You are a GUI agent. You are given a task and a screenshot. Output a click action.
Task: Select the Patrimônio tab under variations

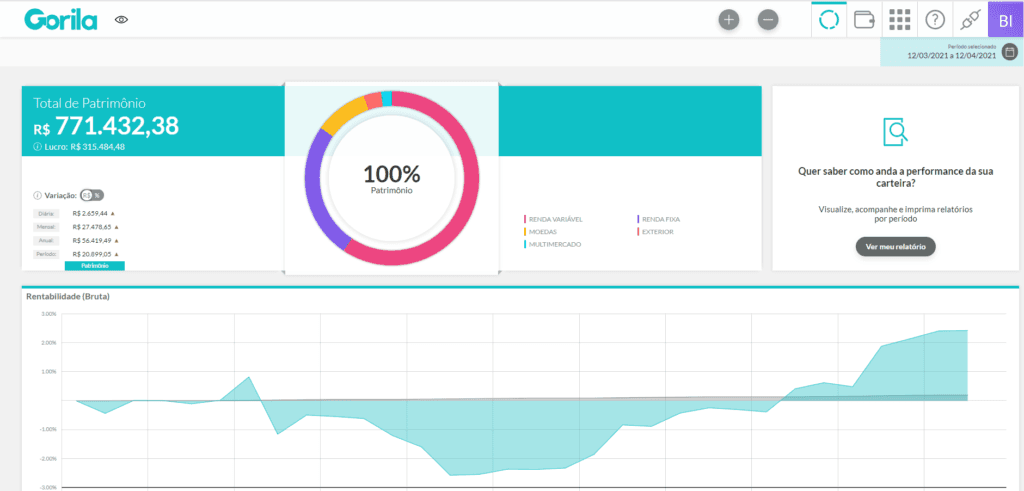point(94,266)
